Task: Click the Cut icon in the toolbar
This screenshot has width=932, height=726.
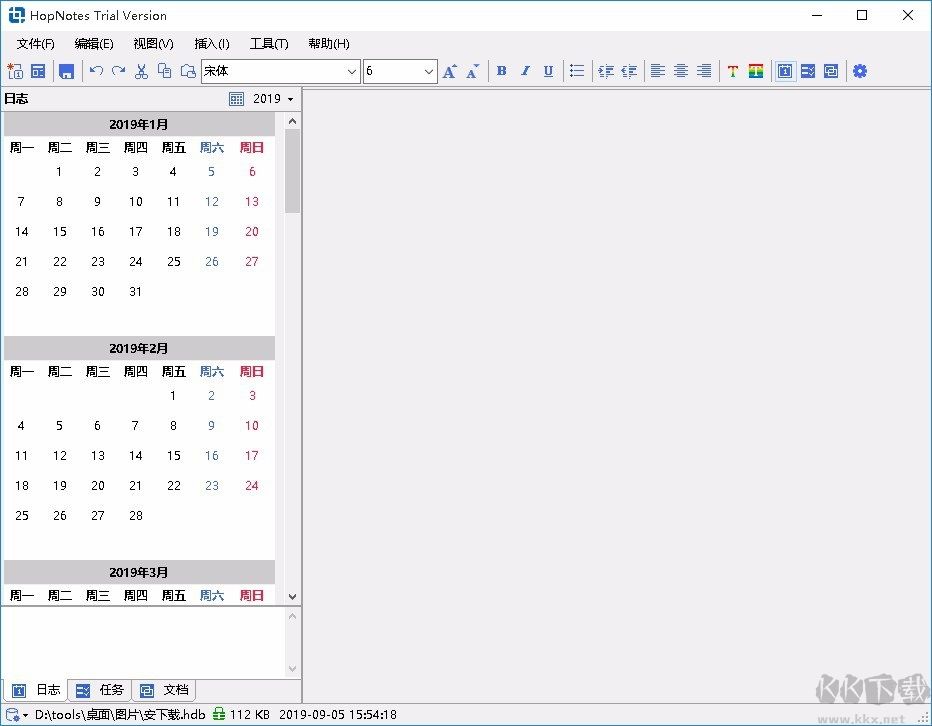Action: pyautogui.click(x=141, y=70)
